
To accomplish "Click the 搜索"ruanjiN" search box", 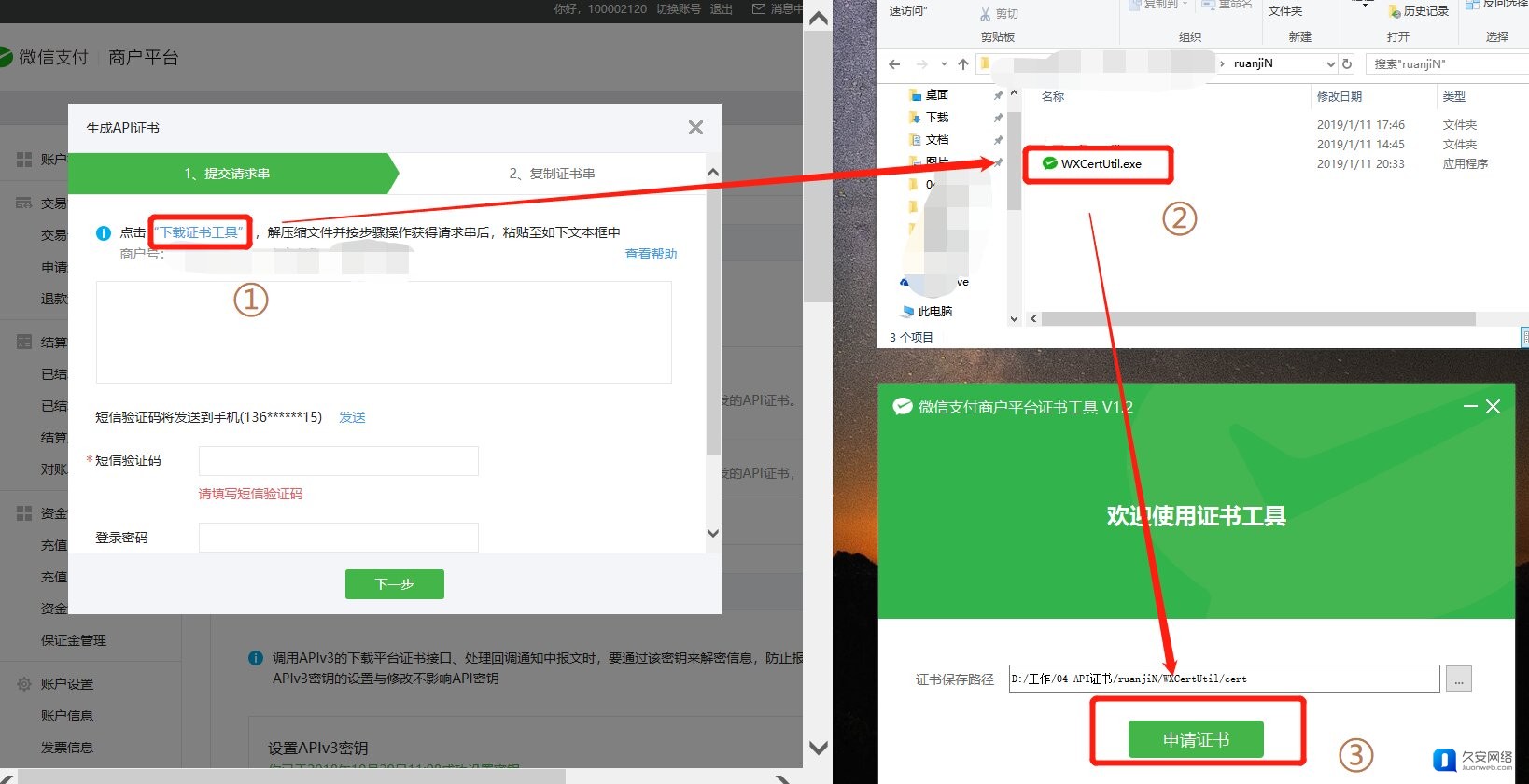I will pos(1447,63).
